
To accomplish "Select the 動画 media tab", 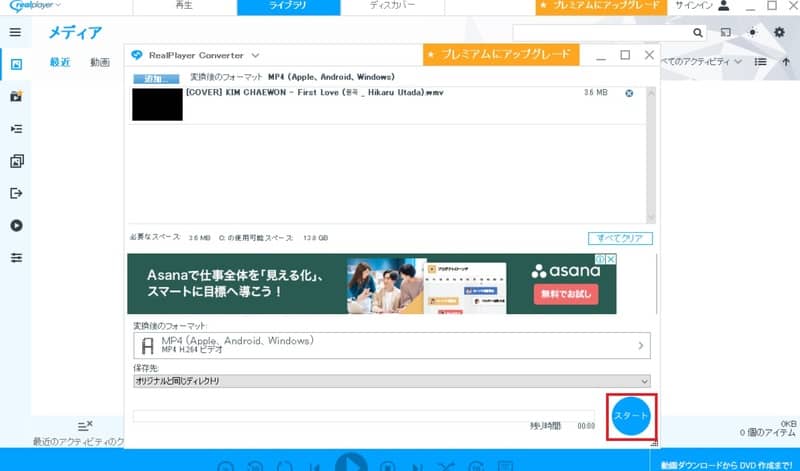I will (100, 62).
